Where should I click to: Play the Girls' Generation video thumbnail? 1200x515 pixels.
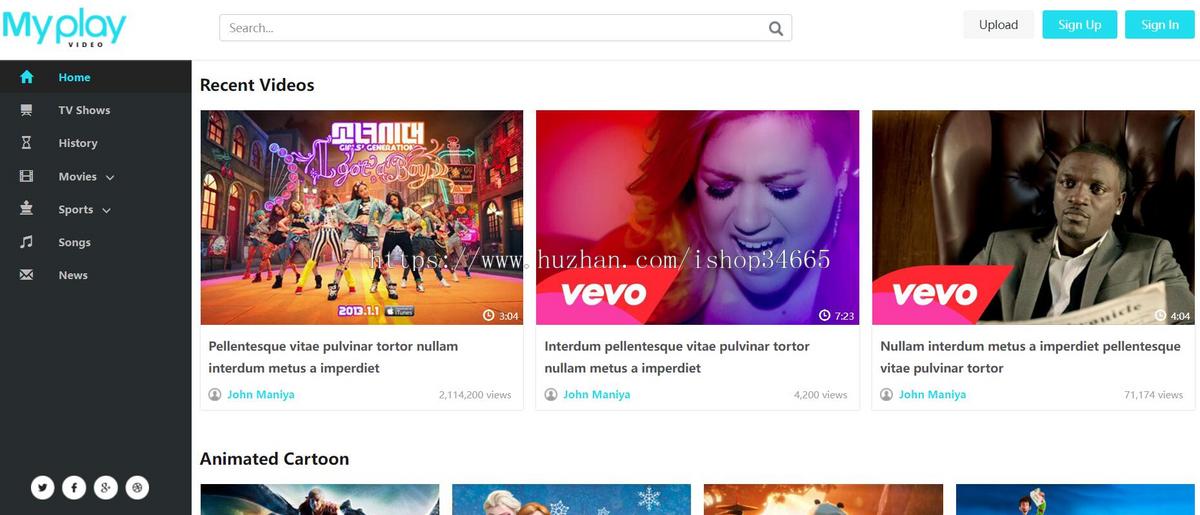click(362, 217)
